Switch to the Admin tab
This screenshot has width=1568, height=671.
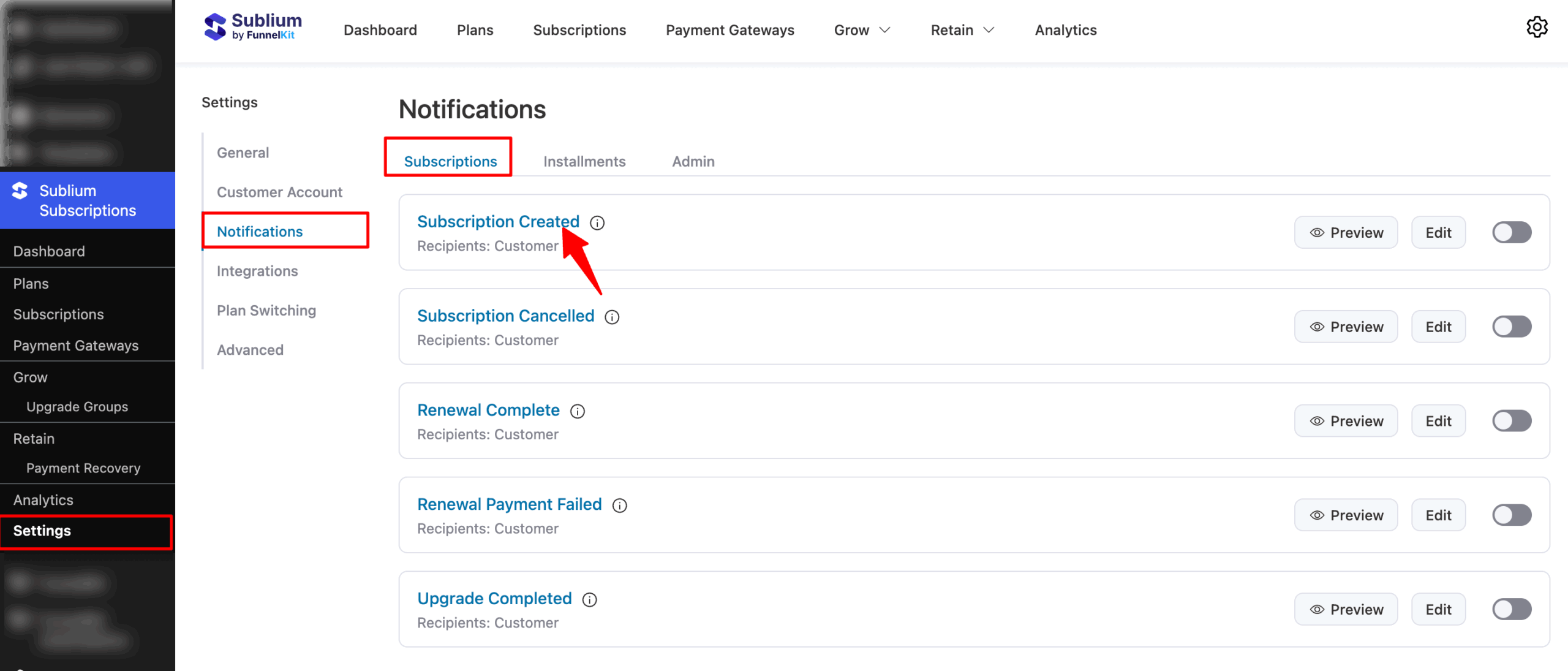click(x=693, y=161)
